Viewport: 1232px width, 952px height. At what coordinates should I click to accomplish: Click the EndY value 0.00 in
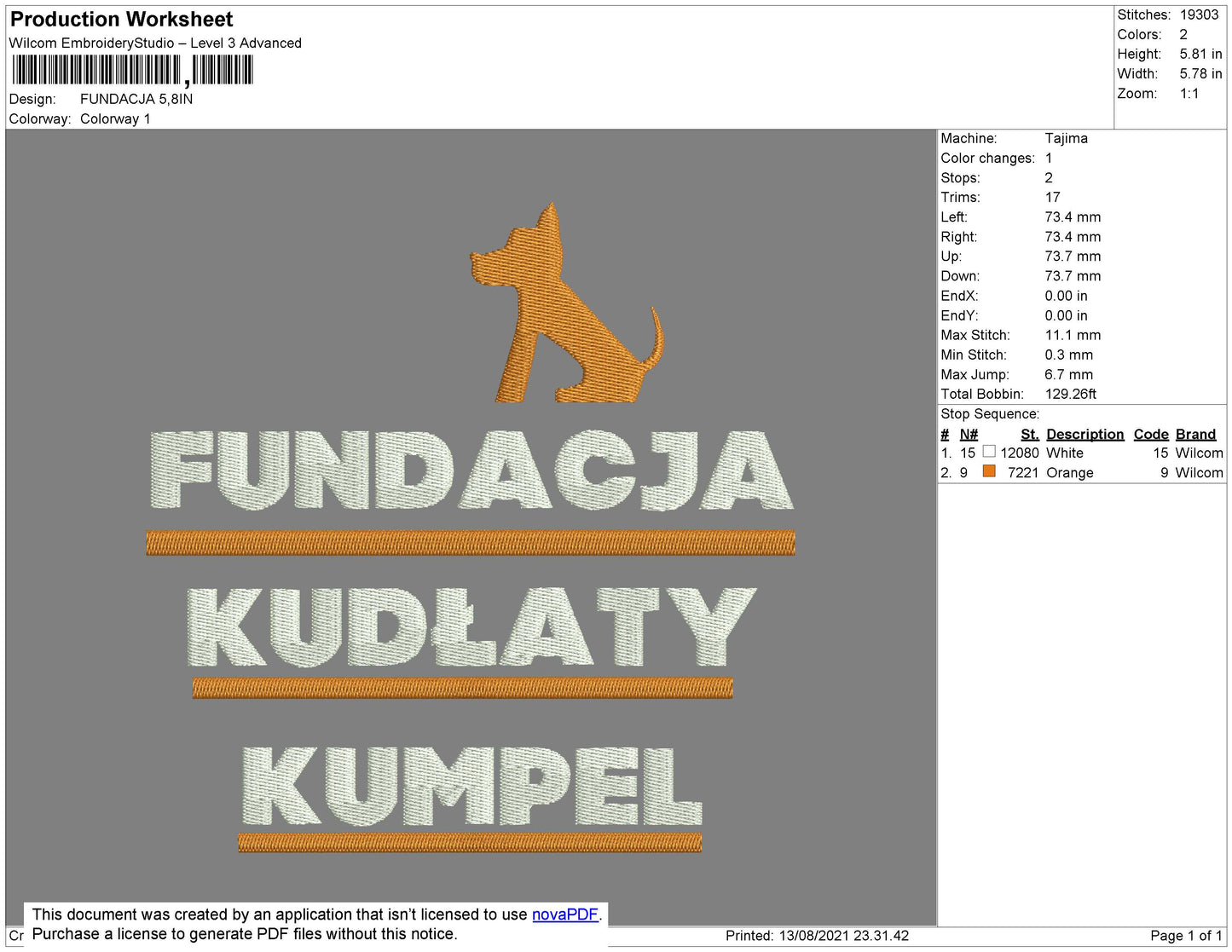pyautogui.click(x=1066, y=315)
